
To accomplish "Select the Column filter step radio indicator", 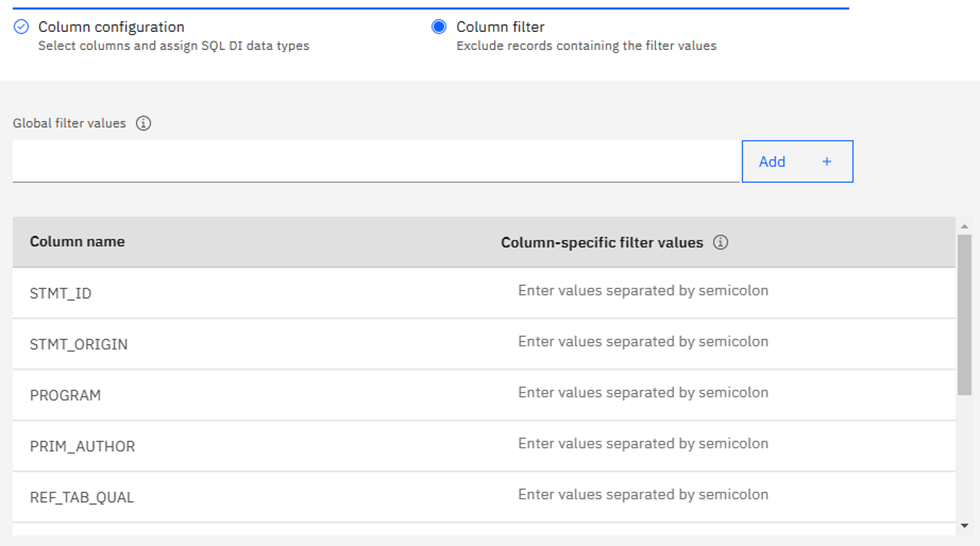I will (439, 27).
